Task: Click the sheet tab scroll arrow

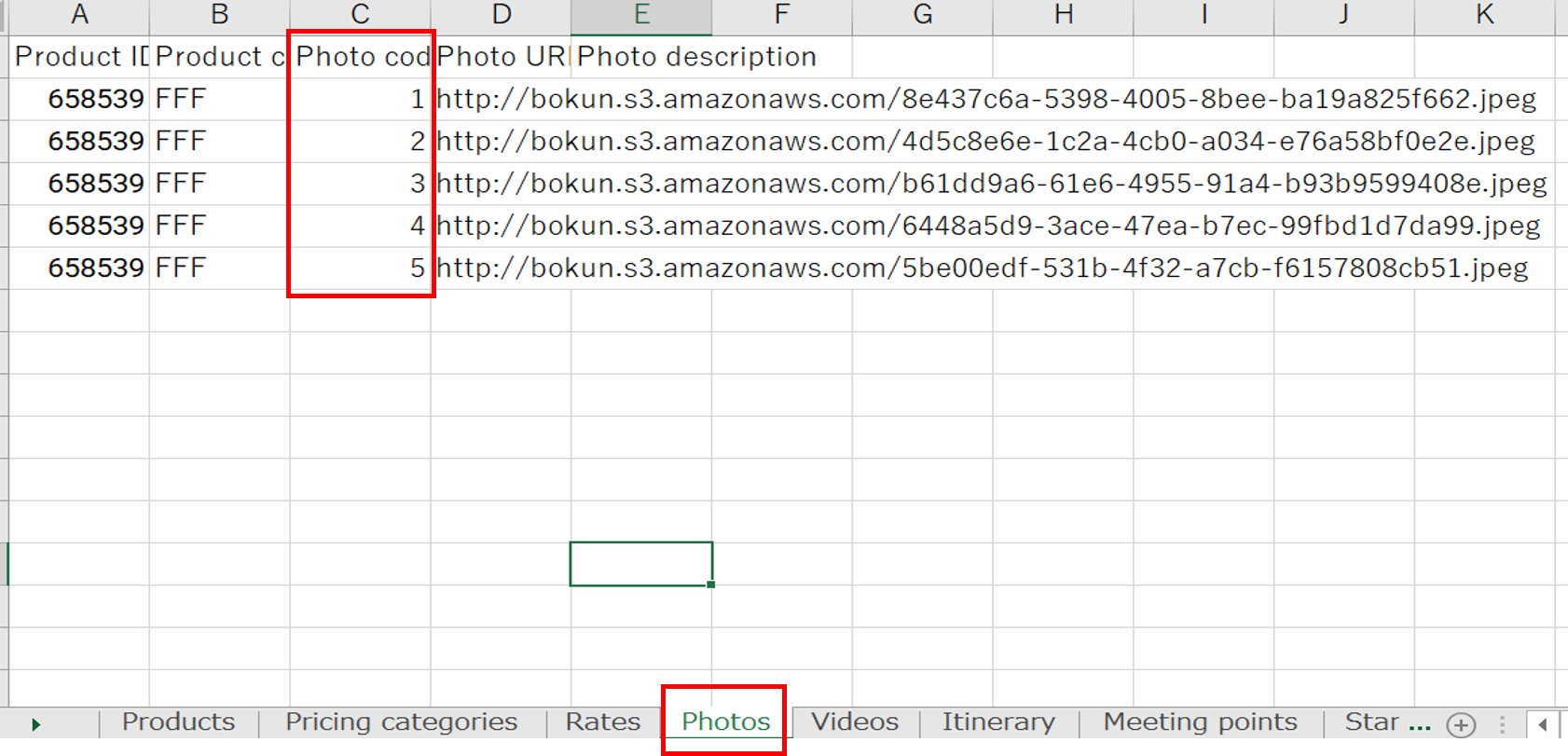Action: (35, 724)
